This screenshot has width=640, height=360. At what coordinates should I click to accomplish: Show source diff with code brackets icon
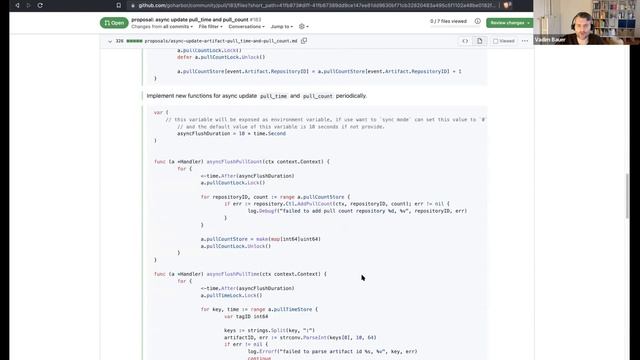(x=465, y=41)
